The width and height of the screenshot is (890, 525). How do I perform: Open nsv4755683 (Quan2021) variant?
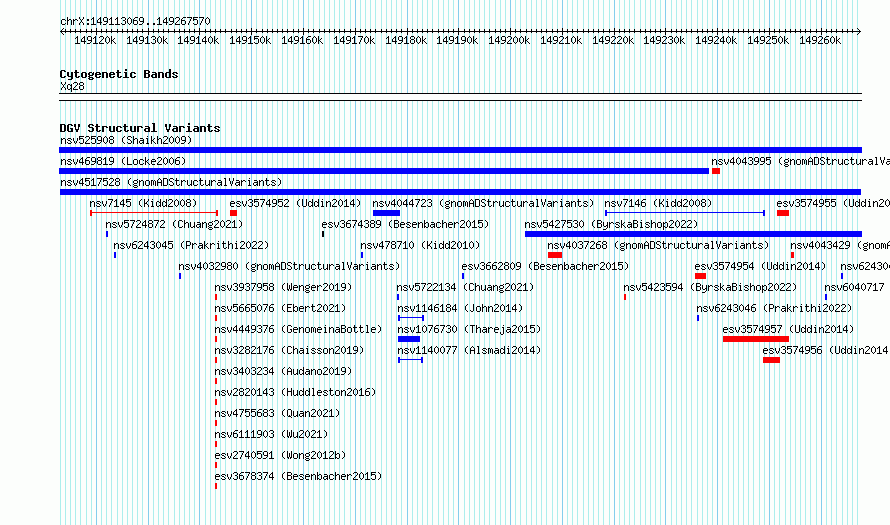[277, 413]
